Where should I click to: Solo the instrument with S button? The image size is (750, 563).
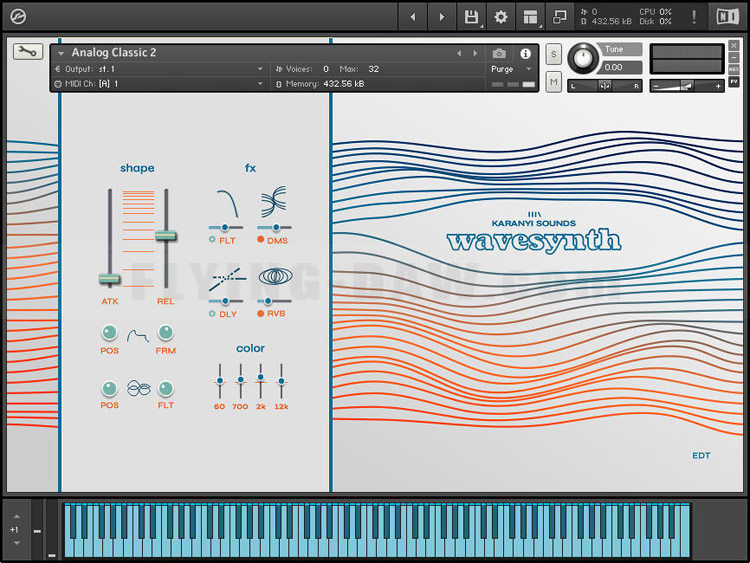coord(553,53)
